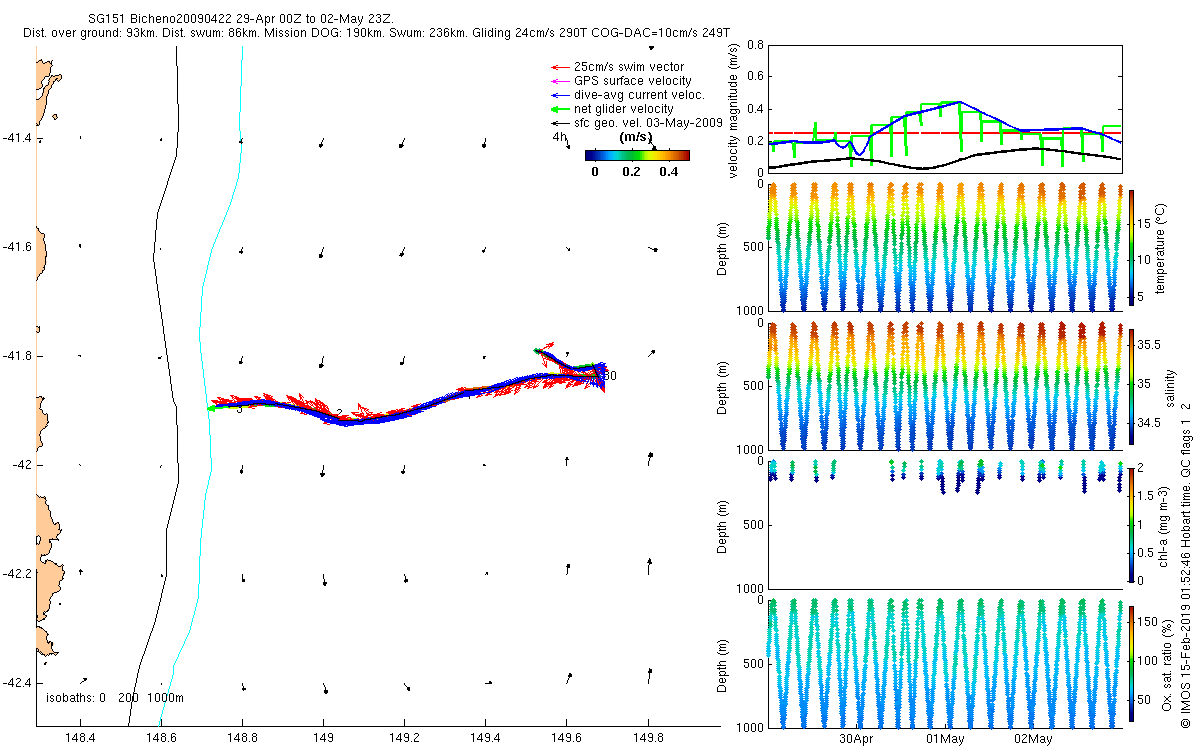Click the "velocity magnitude (m/s)" axis label
This screenshot has width=1200, height=750.
[733, 109]
